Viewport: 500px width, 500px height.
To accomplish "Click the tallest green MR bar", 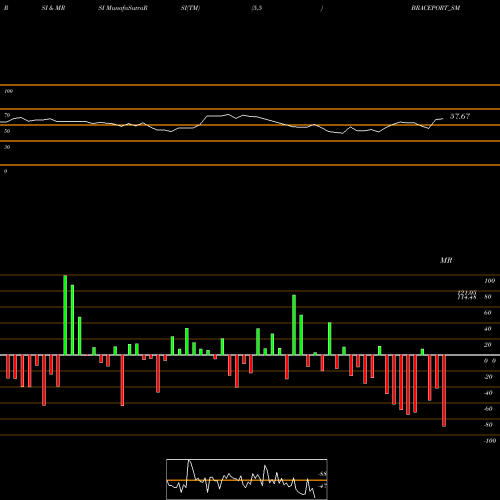I will (x=65, y=315).
